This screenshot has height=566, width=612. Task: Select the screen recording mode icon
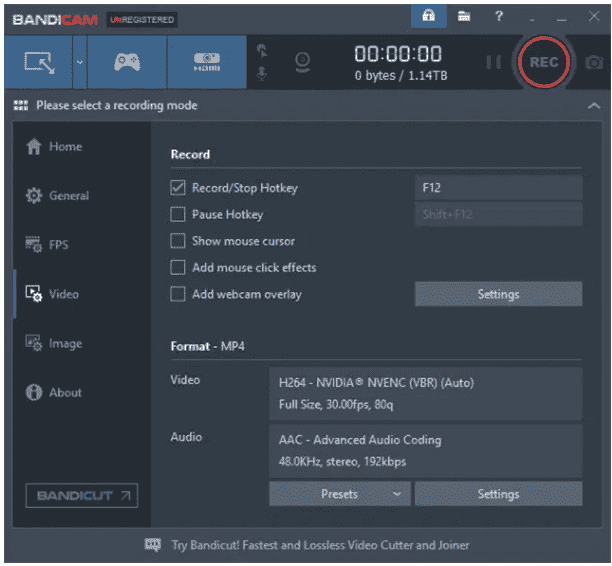[39, 62]
